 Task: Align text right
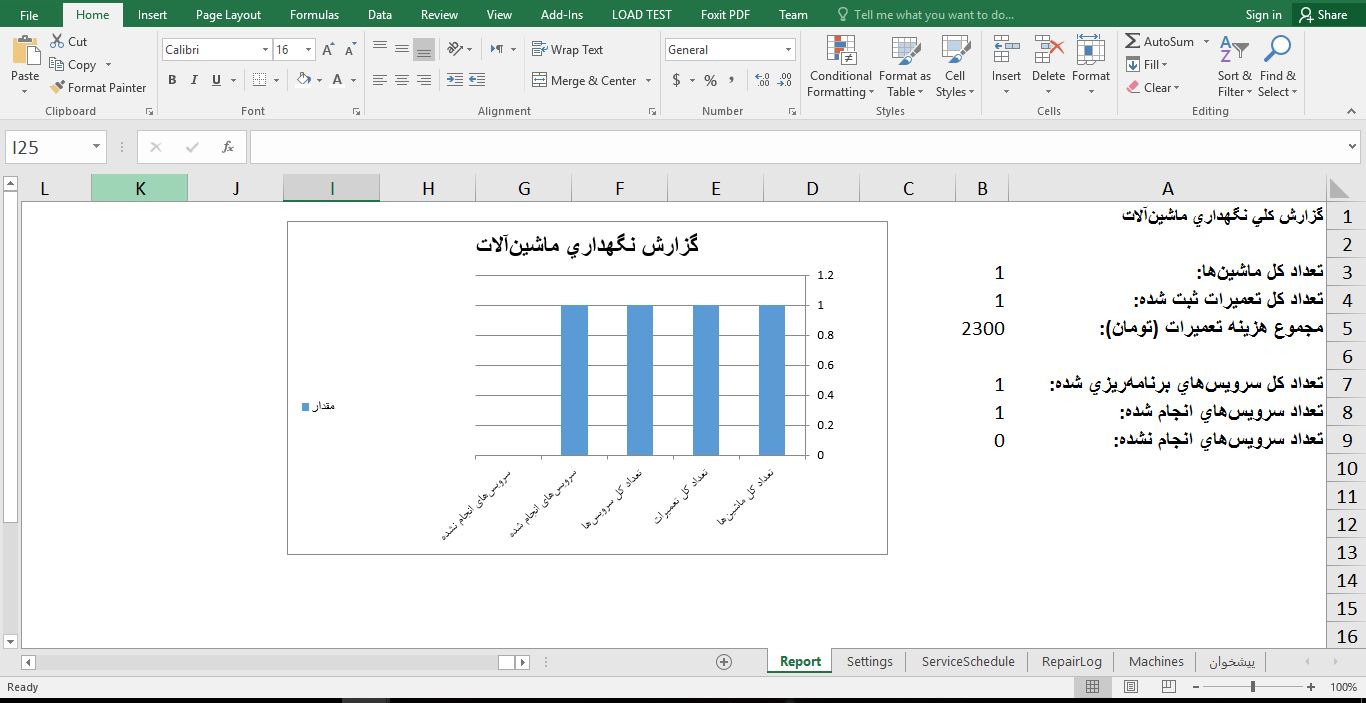[x=424, y=80]
